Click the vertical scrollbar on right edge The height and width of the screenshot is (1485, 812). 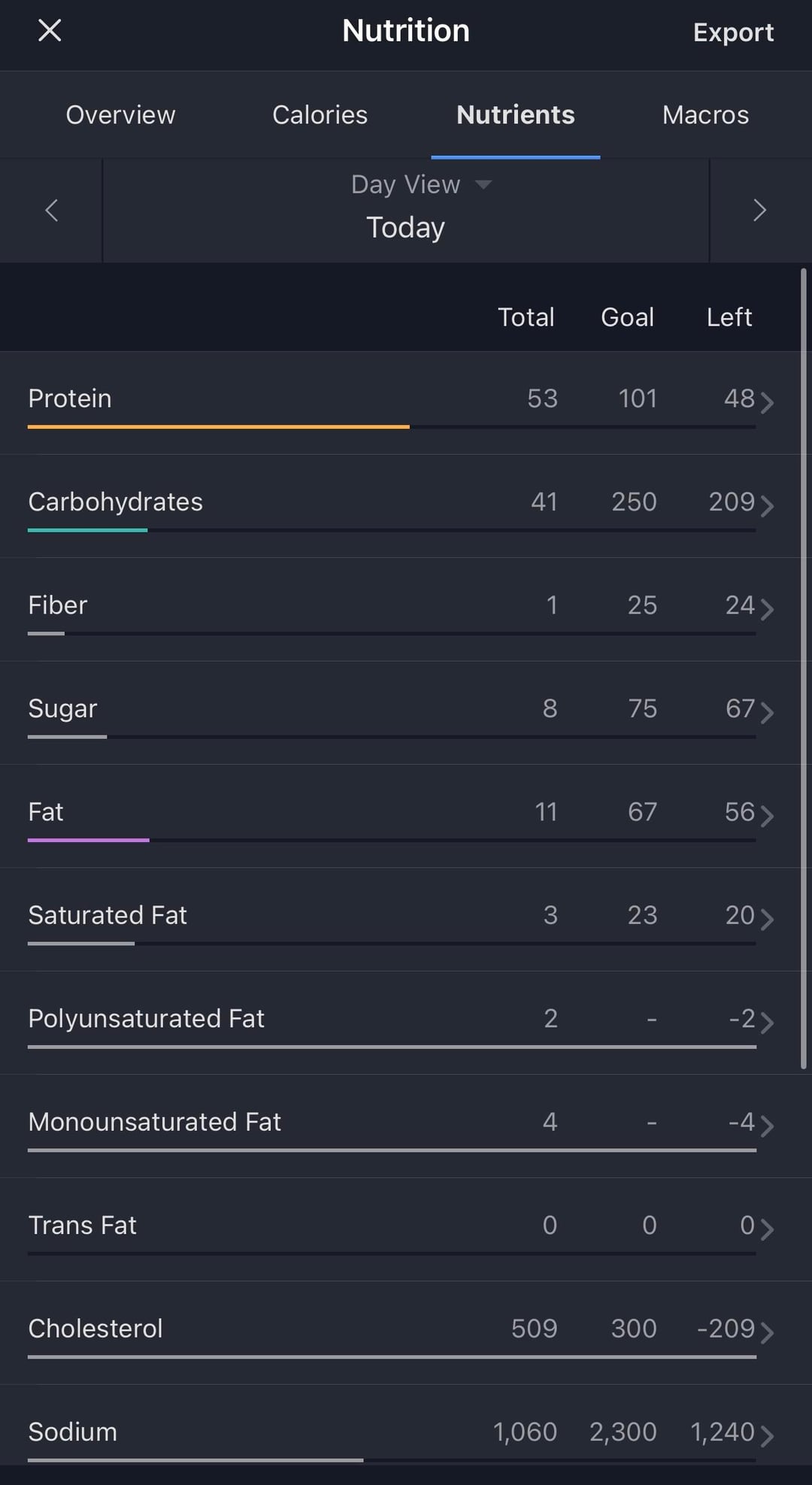803,668
